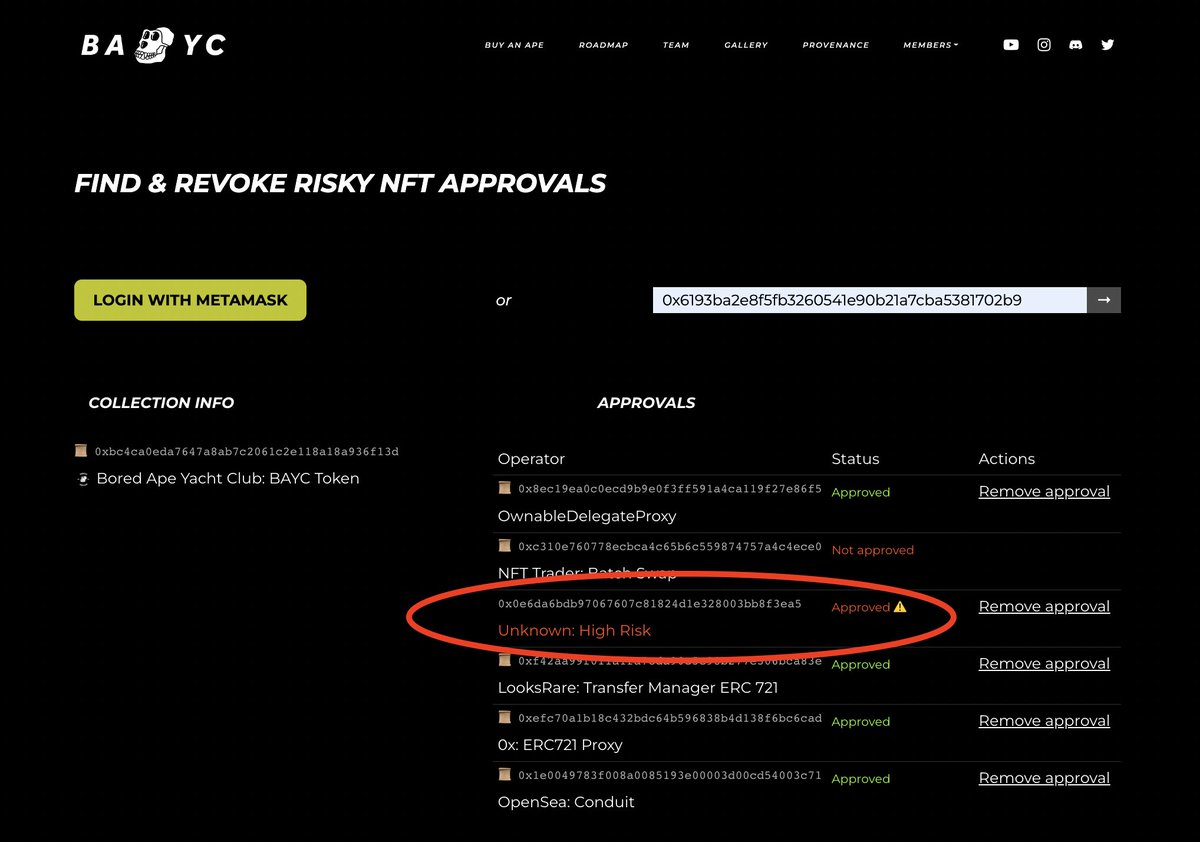Expand the Members dropdown menu
This screenshot has width=1200, height=842.
tap(930, 45)
